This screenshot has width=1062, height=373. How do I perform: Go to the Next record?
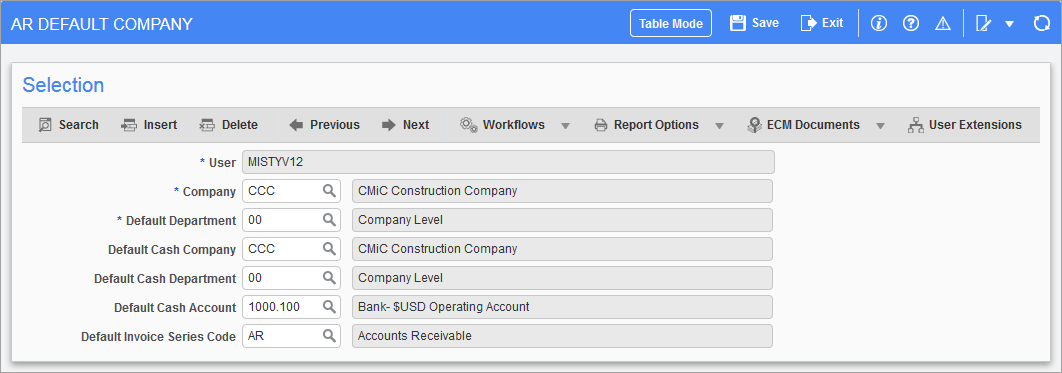click(x=405, y=125)
